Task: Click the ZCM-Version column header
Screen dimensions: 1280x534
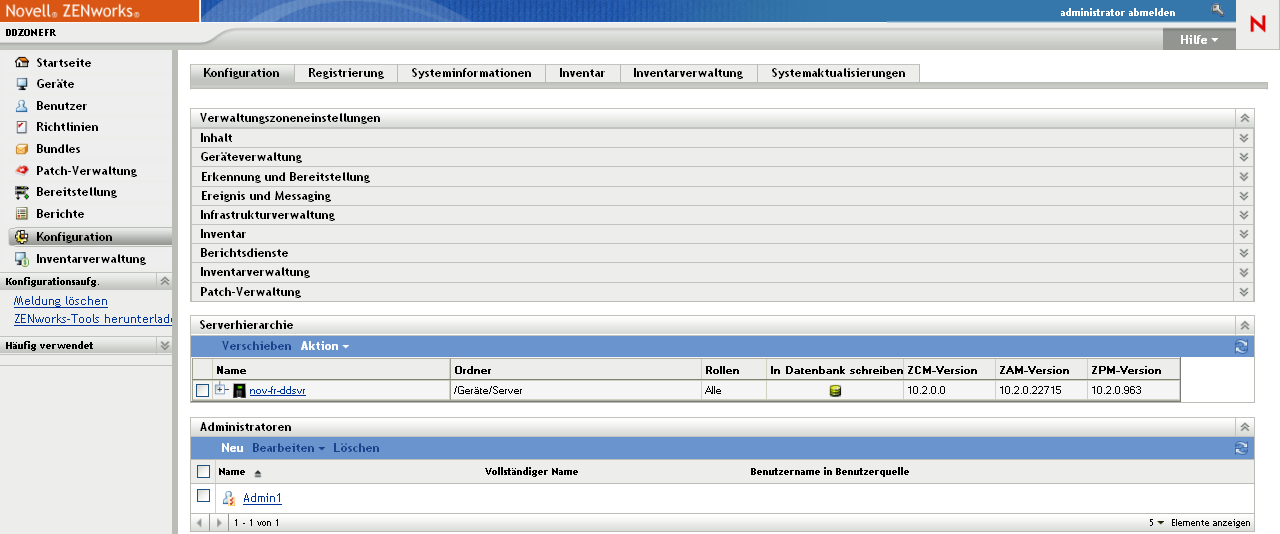Action: coord(942,370)
